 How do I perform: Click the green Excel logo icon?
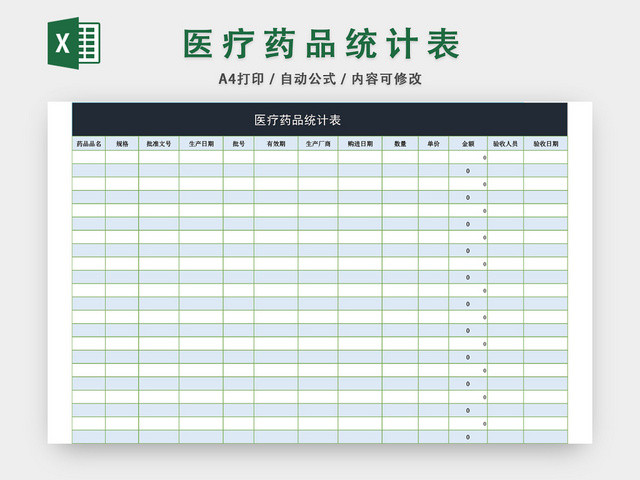click(x=74, y=43)
